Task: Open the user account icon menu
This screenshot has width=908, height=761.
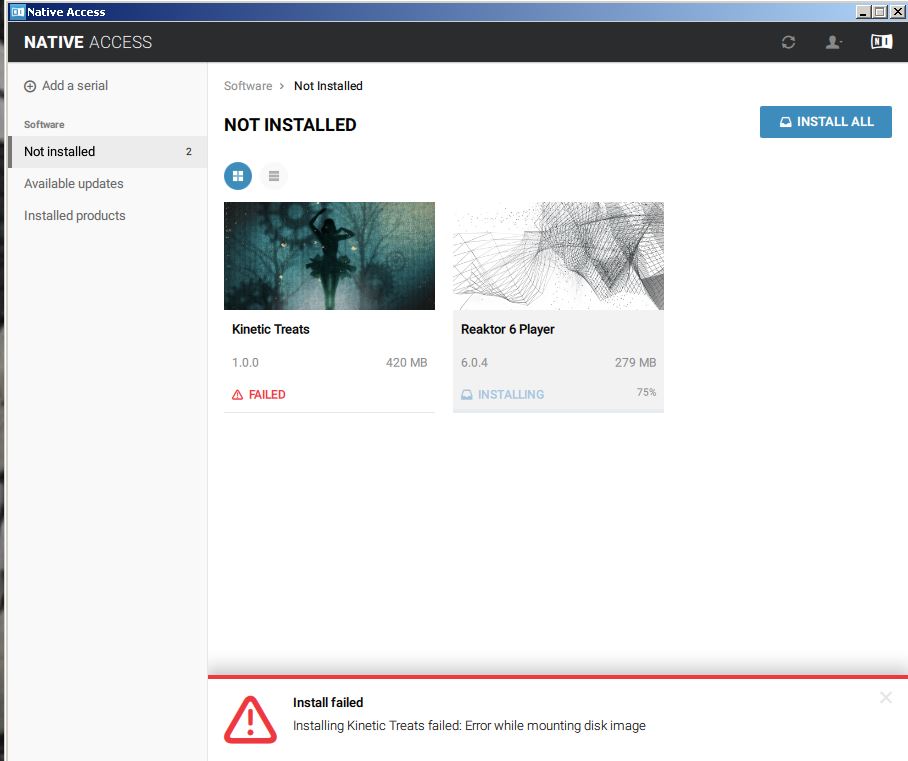Action: click(x=833, y=42)
